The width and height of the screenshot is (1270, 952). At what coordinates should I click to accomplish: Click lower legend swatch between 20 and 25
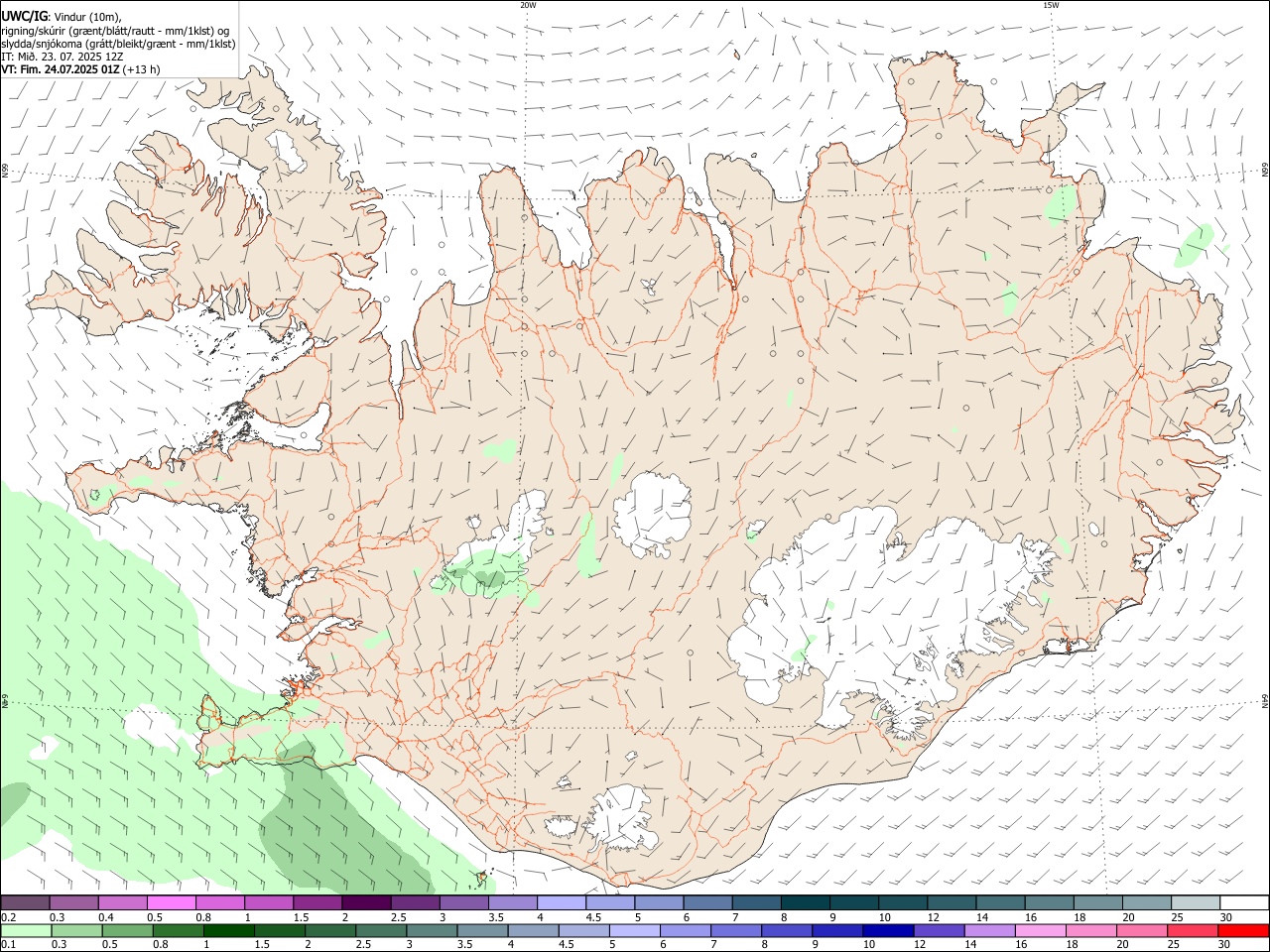1141,930
